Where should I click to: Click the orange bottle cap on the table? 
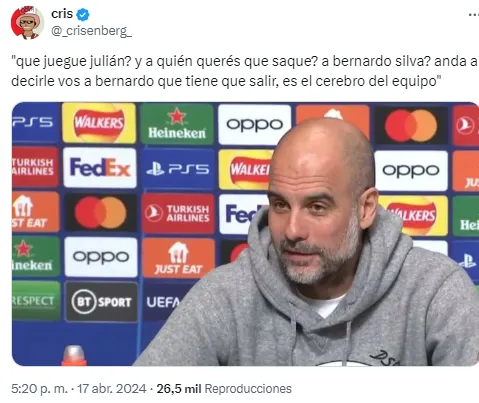[x=74, y=355]
